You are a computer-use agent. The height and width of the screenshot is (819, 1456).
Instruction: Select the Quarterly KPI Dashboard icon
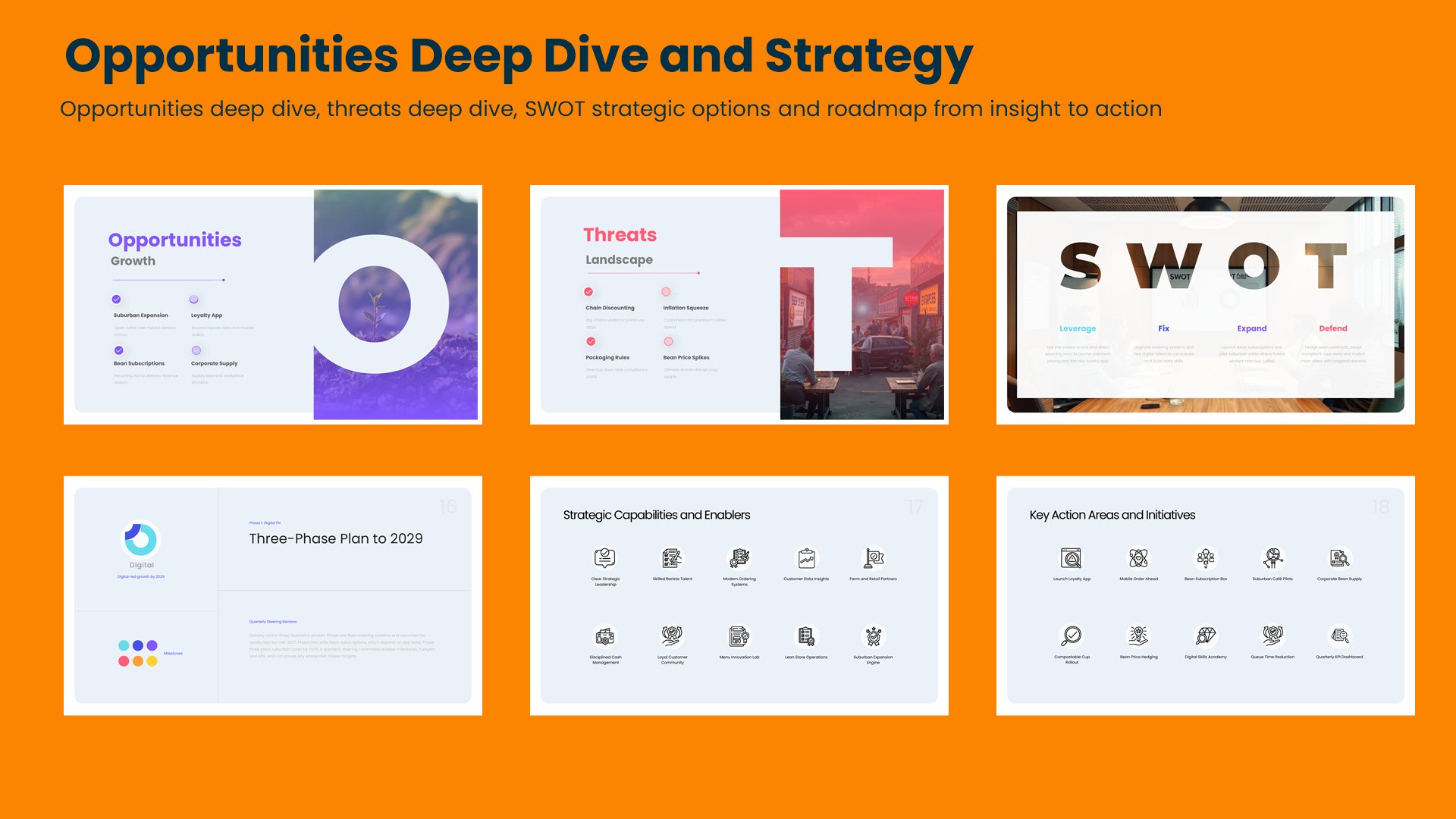click(1340, 635)
